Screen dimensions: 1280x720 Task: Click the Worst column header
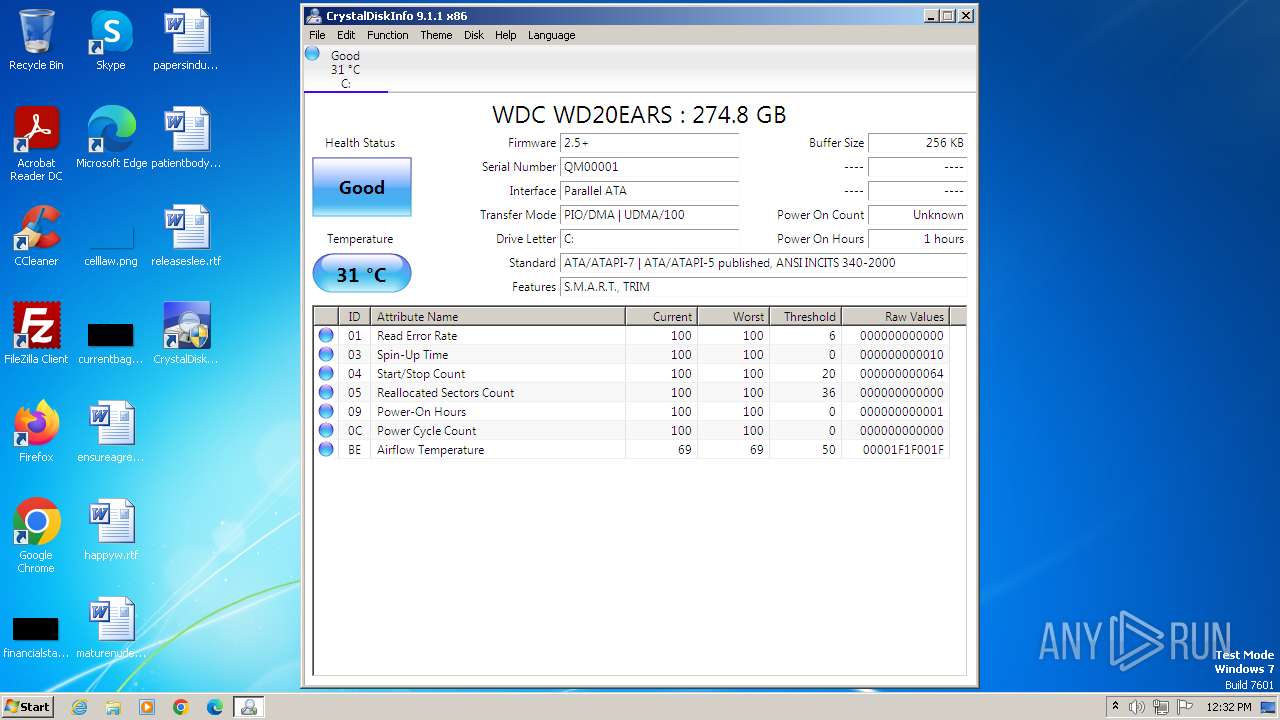[x=733, y=317]
